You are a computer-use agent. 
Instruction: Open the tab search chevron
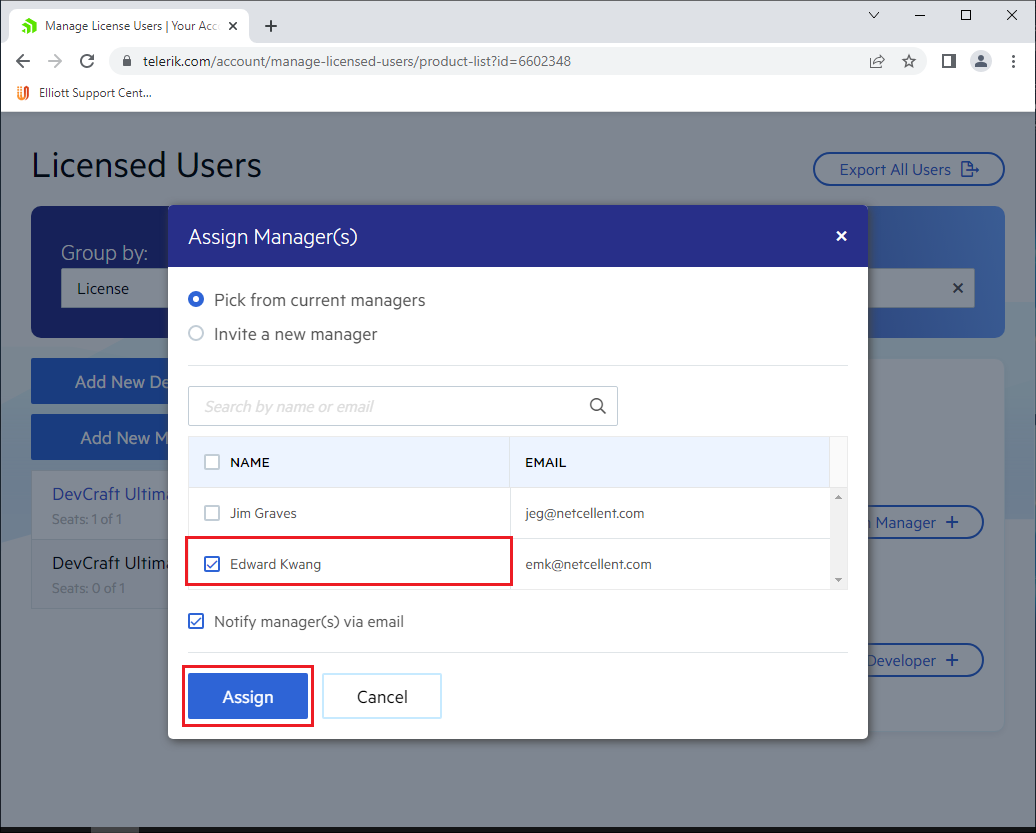[x=873, y=15]
